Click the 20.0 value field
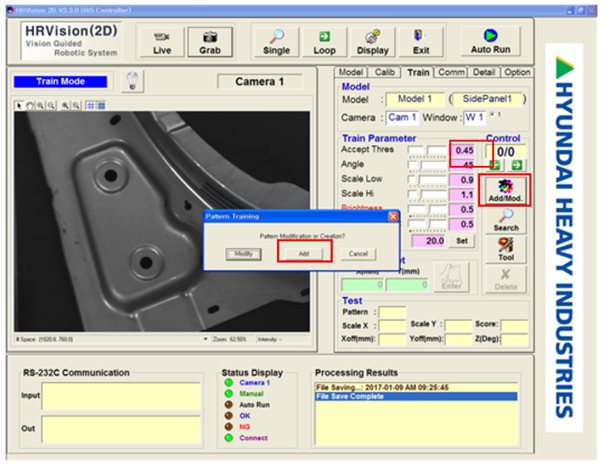 (x=428, y=241)
